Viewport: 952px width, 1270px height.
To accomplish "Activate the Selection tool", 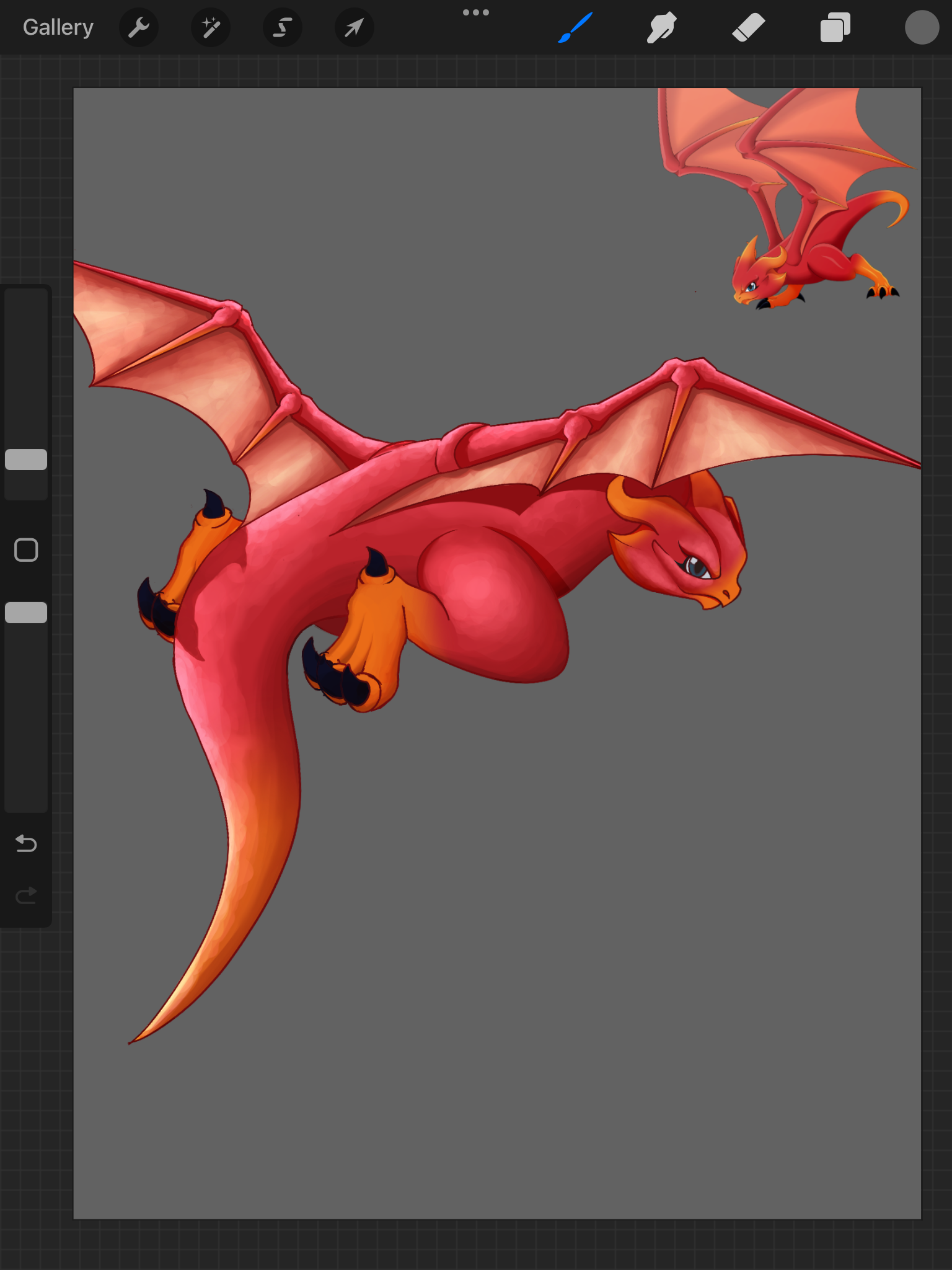I will 283,27.
